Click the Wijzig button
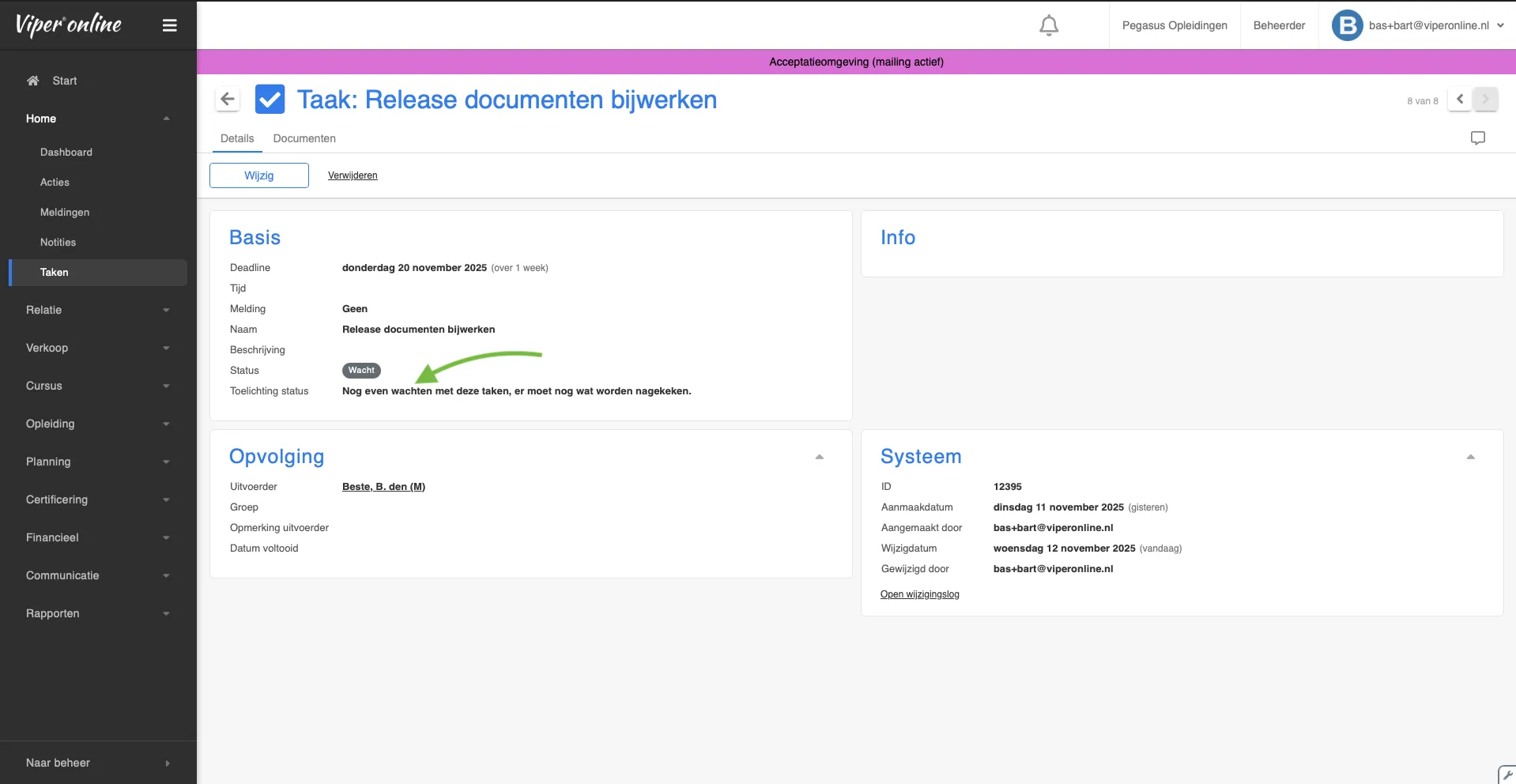1516x784 pixels. pos(258,175)
